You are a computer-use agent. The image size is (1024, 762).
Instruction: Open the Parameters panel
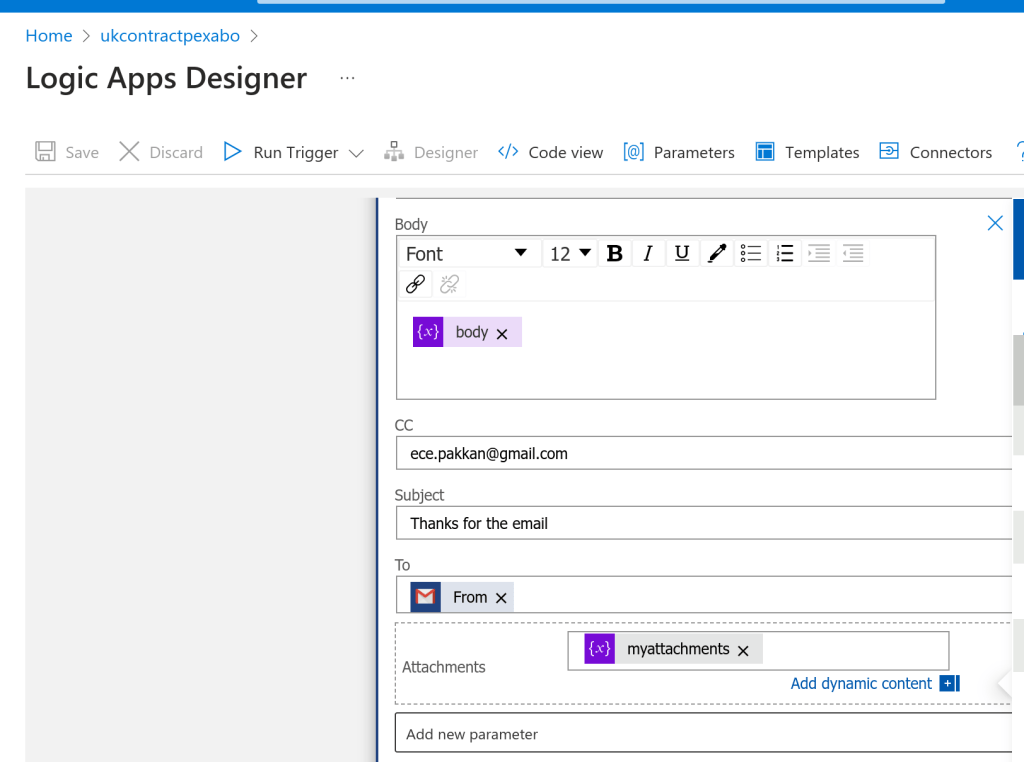point(679,152)
